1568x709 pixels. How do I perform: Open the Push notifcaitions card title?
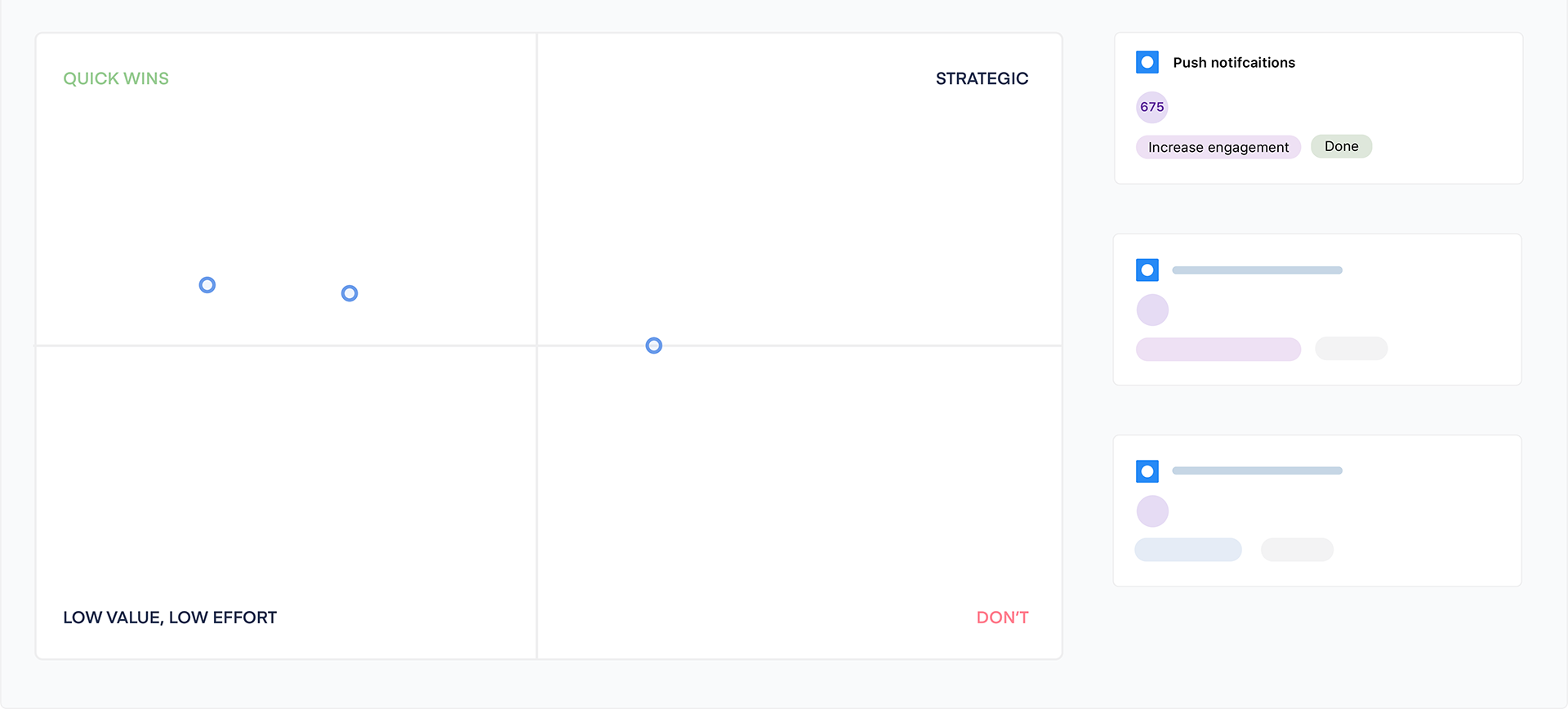click(1233, 62)
